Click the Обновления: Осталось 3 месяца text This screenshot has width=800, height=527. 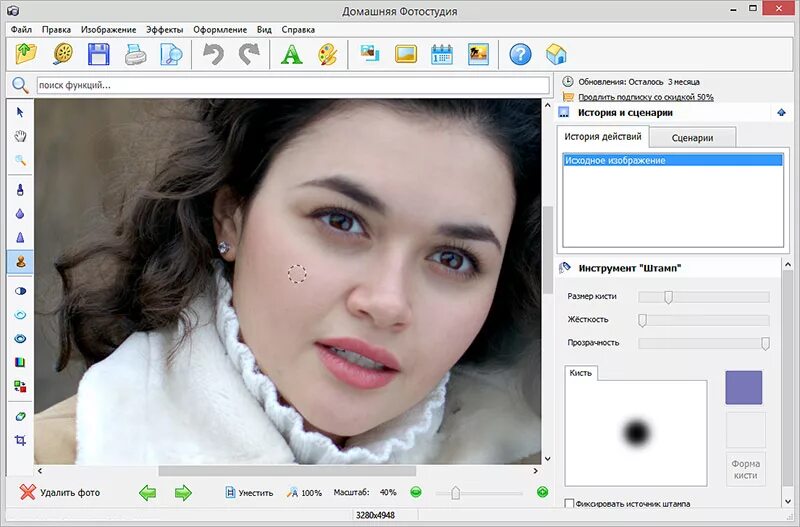(638, 82)
